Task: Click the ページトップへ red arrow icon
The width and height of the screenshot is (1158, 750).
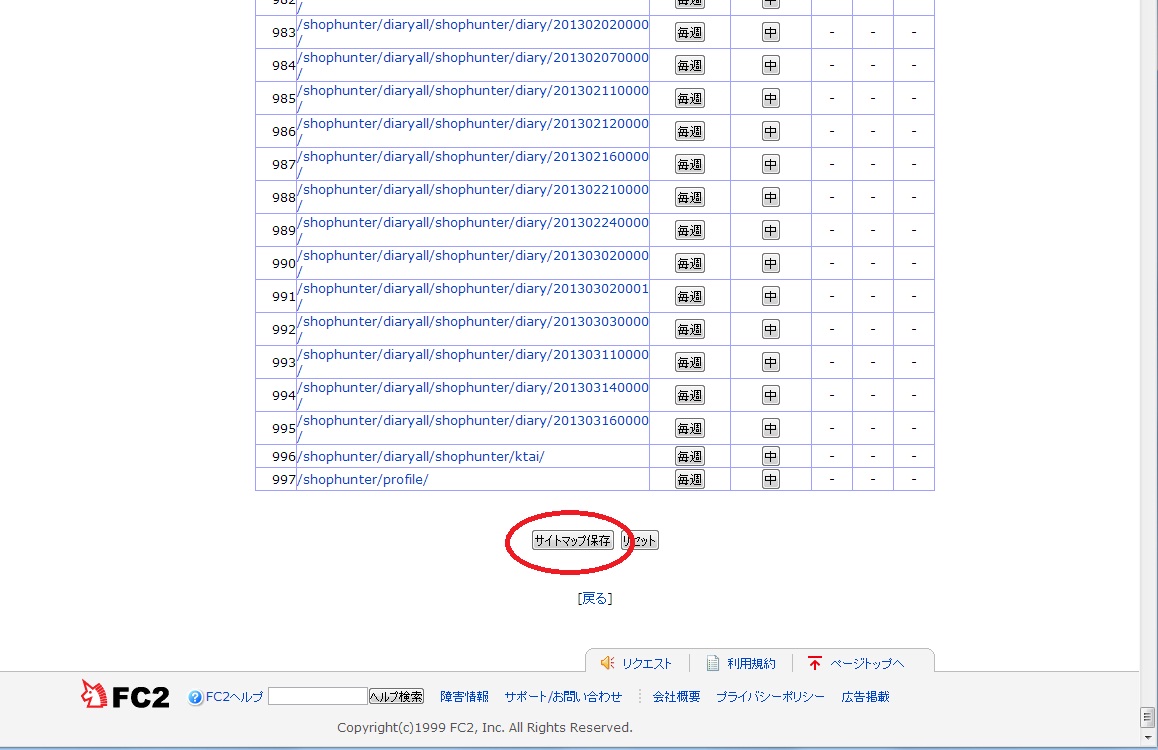Action: 814,663
